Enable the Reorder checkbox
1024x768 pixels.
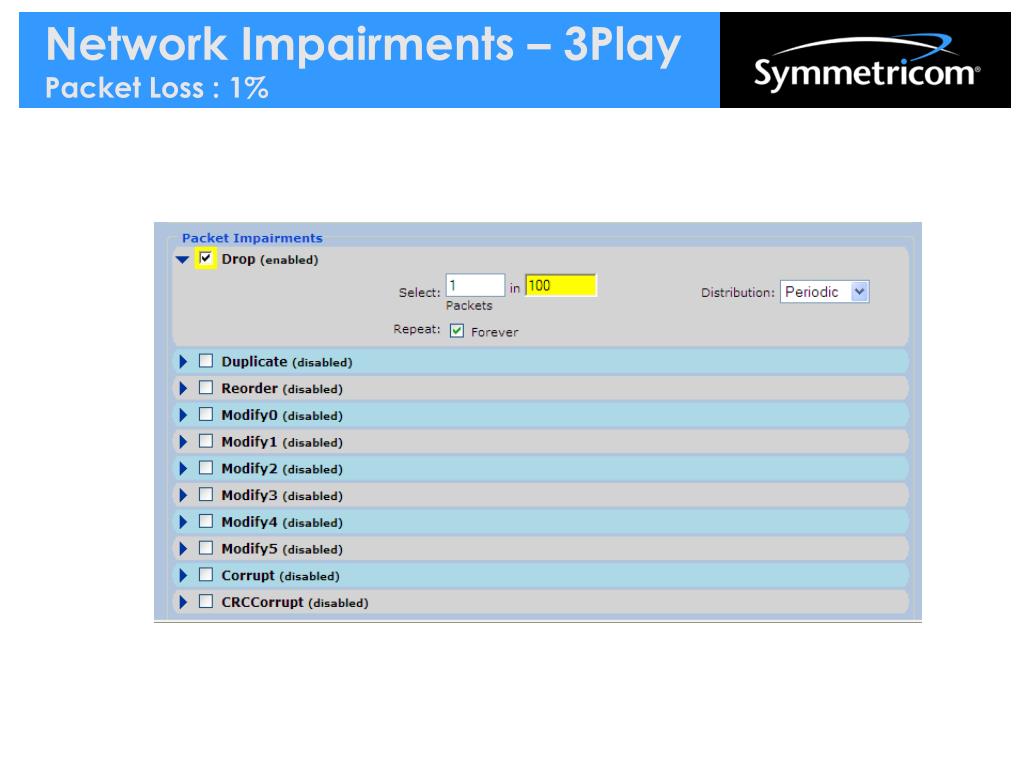[x=206, y=387]
